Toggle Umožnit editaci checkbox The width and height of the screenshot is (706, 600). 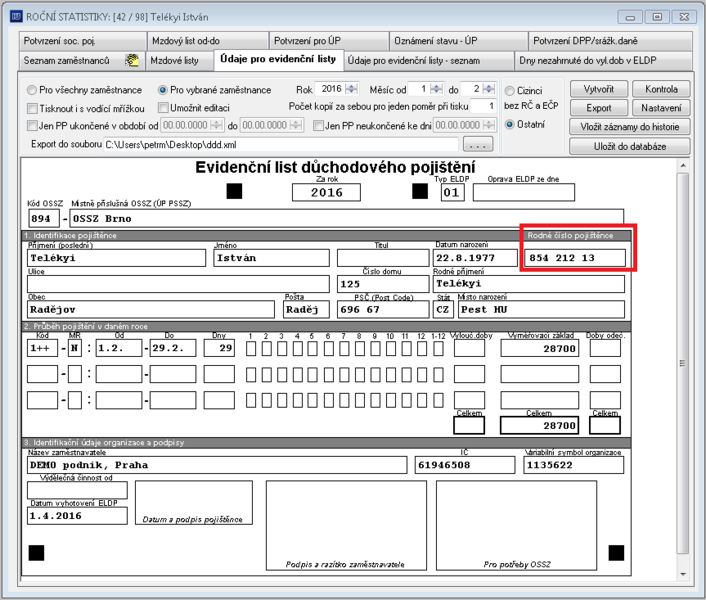click(x=163, y=108)
